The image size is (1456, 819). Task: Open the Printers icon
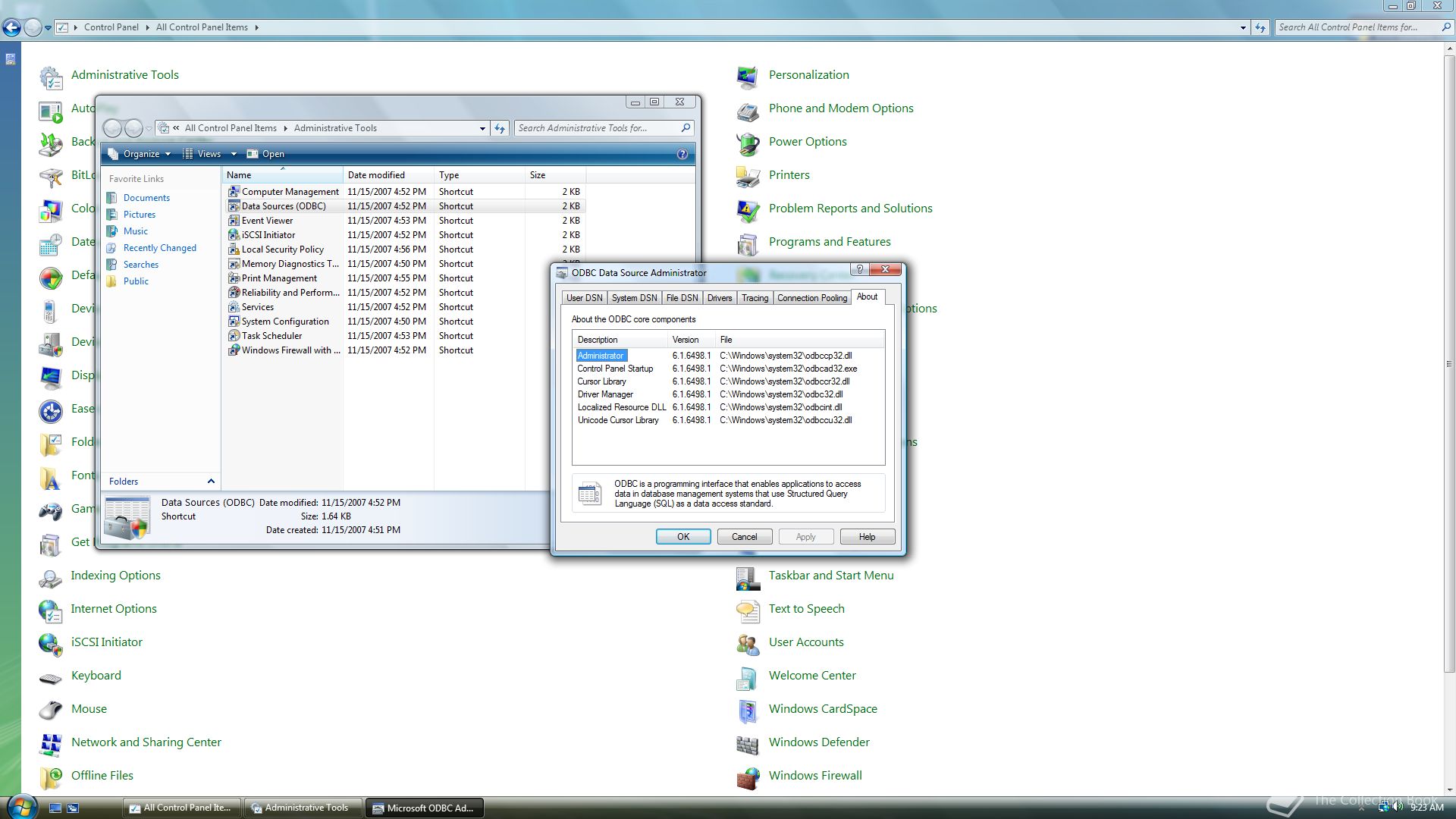(x=748, y=176)
